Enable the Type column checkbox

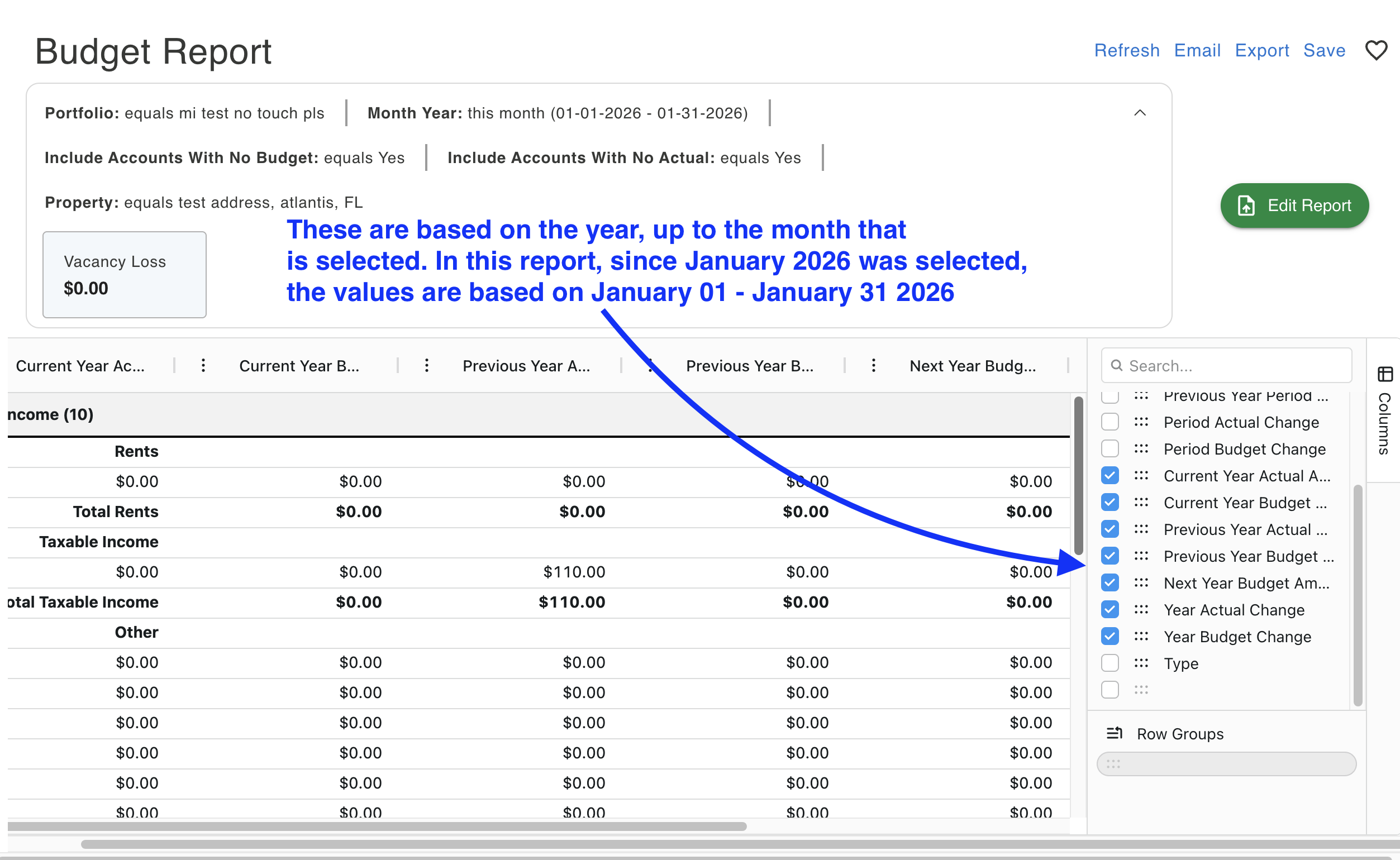[1109, 663]
